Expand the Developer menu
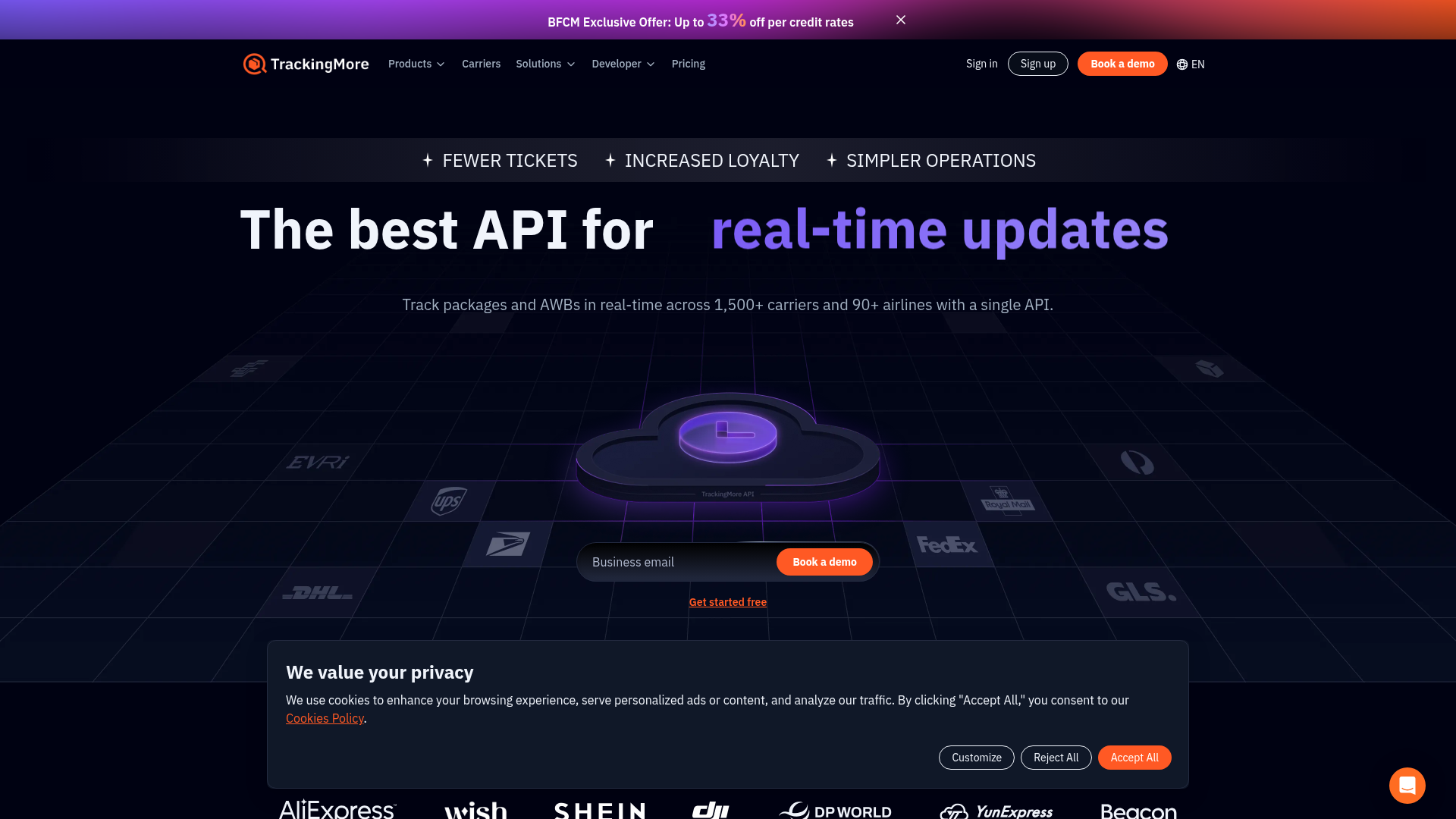Viewport: 1456px width, 819px height. click(x=623, y=64)
